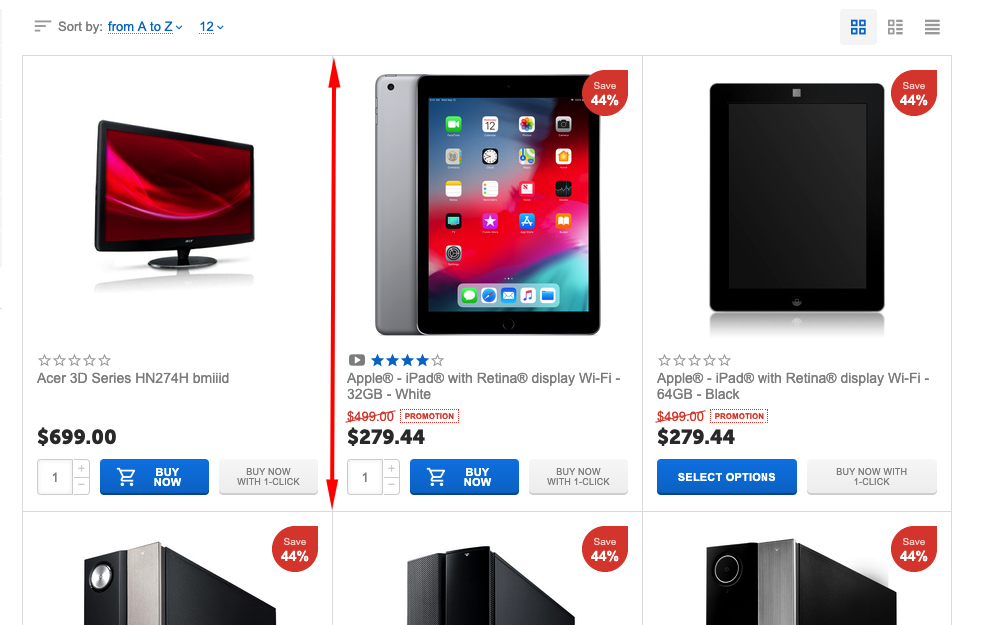Click Save 44% badge on iPad 64GB Black

click(x=913, y=93)
